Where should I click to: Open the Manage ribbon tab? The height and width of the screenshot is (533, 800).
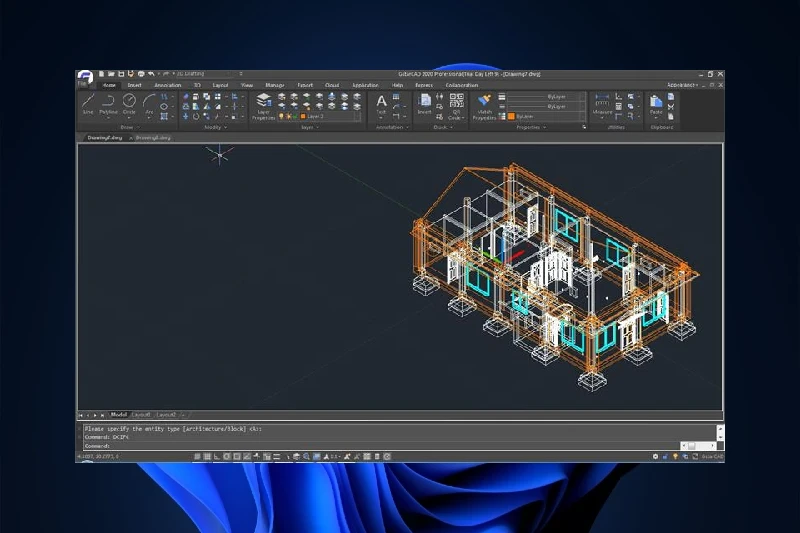(274, 85)
